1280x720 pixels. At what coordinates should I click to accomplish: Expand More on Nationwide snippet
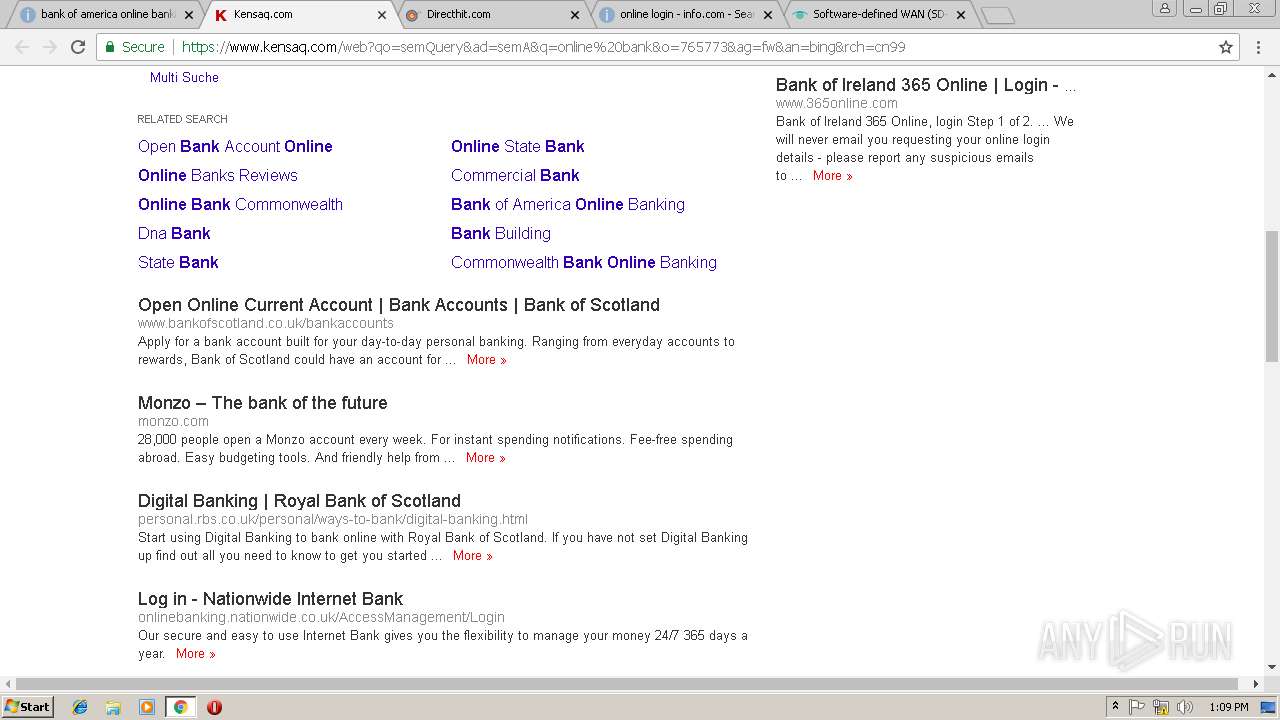[x=196, y=654]
